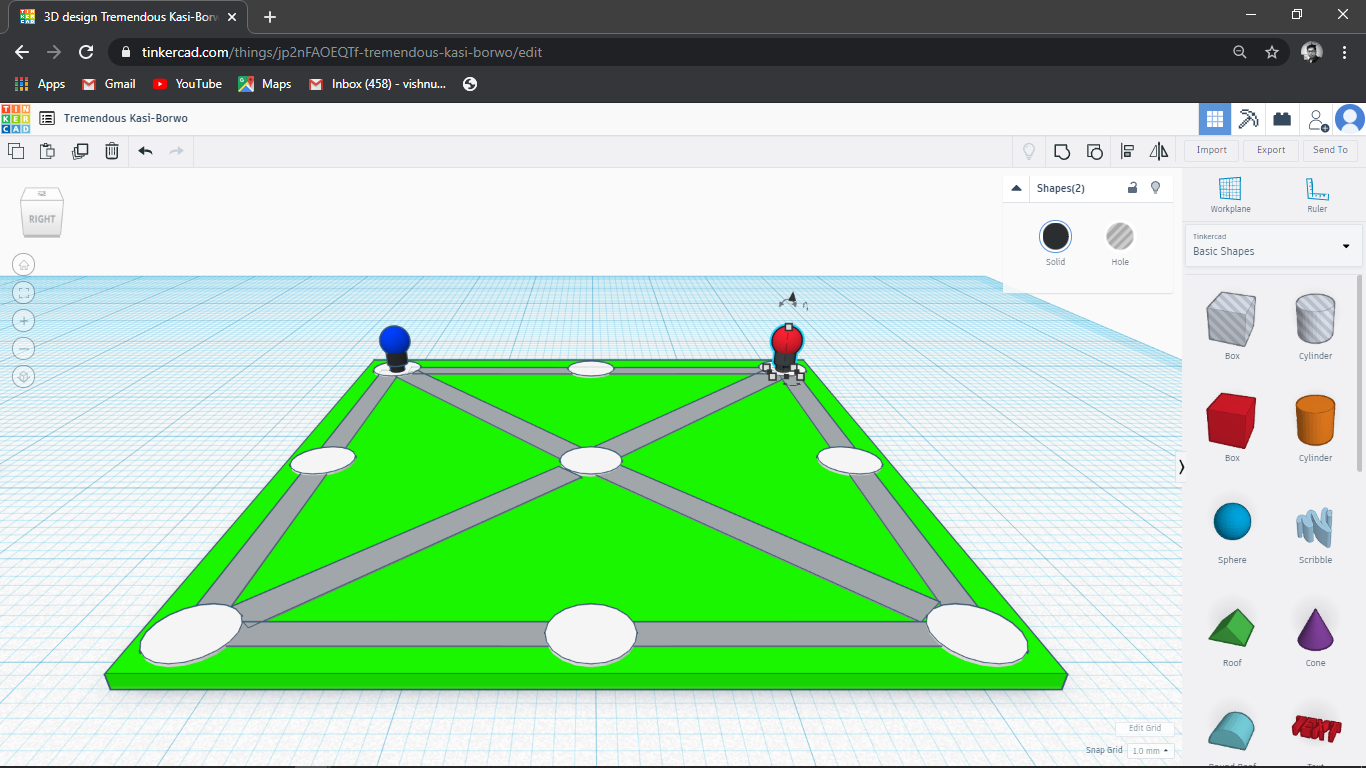
Task: Click the Duplicate and repeat icon
Action: coord(80,151)
